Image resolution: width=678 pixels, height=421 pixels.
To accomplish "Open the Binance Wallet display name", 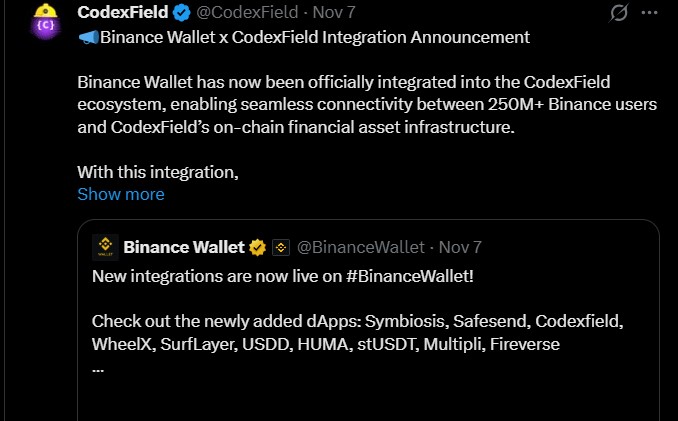I will pos(184,246).
